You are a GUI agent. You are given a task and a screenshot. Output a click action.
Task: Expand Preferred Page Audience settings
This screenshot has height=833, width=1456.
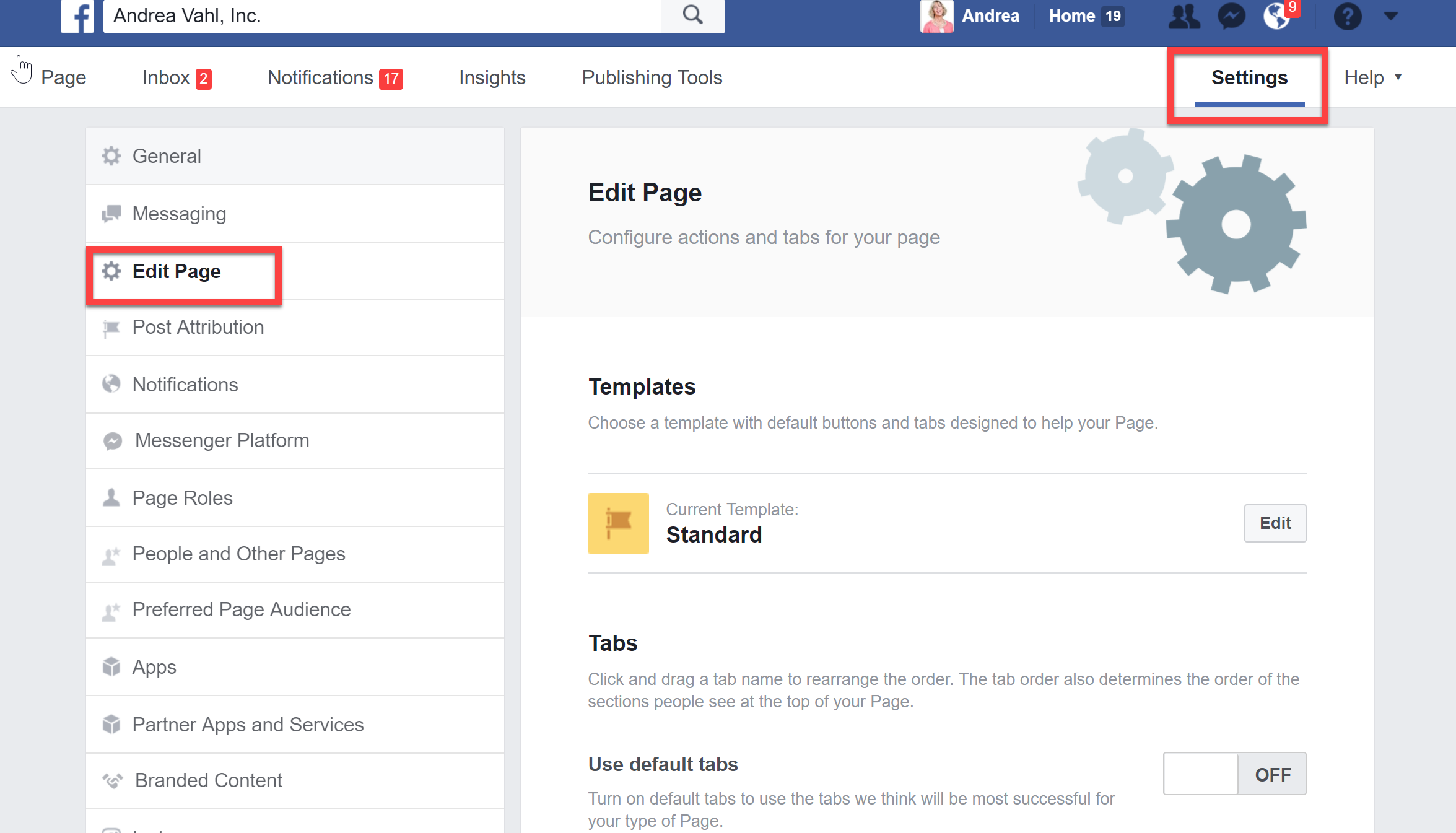click(242, 609)
